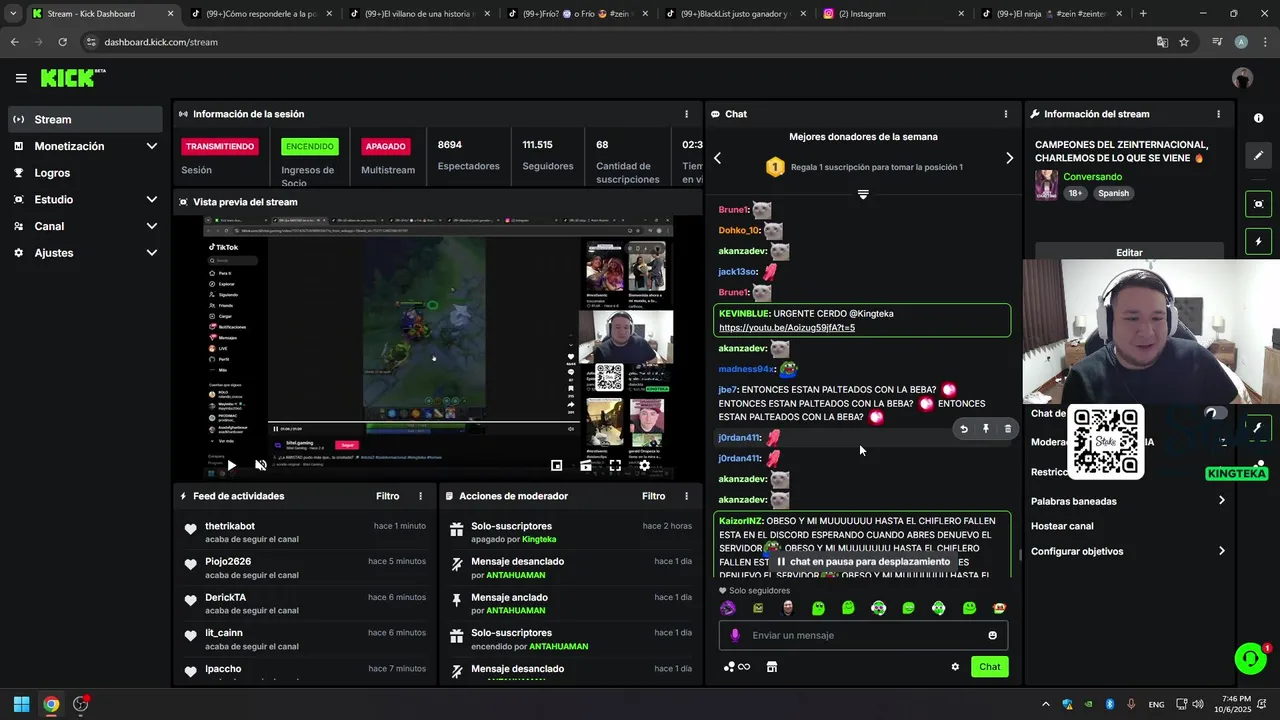Viewport: 1280px width, 720px height.
Task: Select the streamer face emote in quick row
Action: (x=788, y=608)
